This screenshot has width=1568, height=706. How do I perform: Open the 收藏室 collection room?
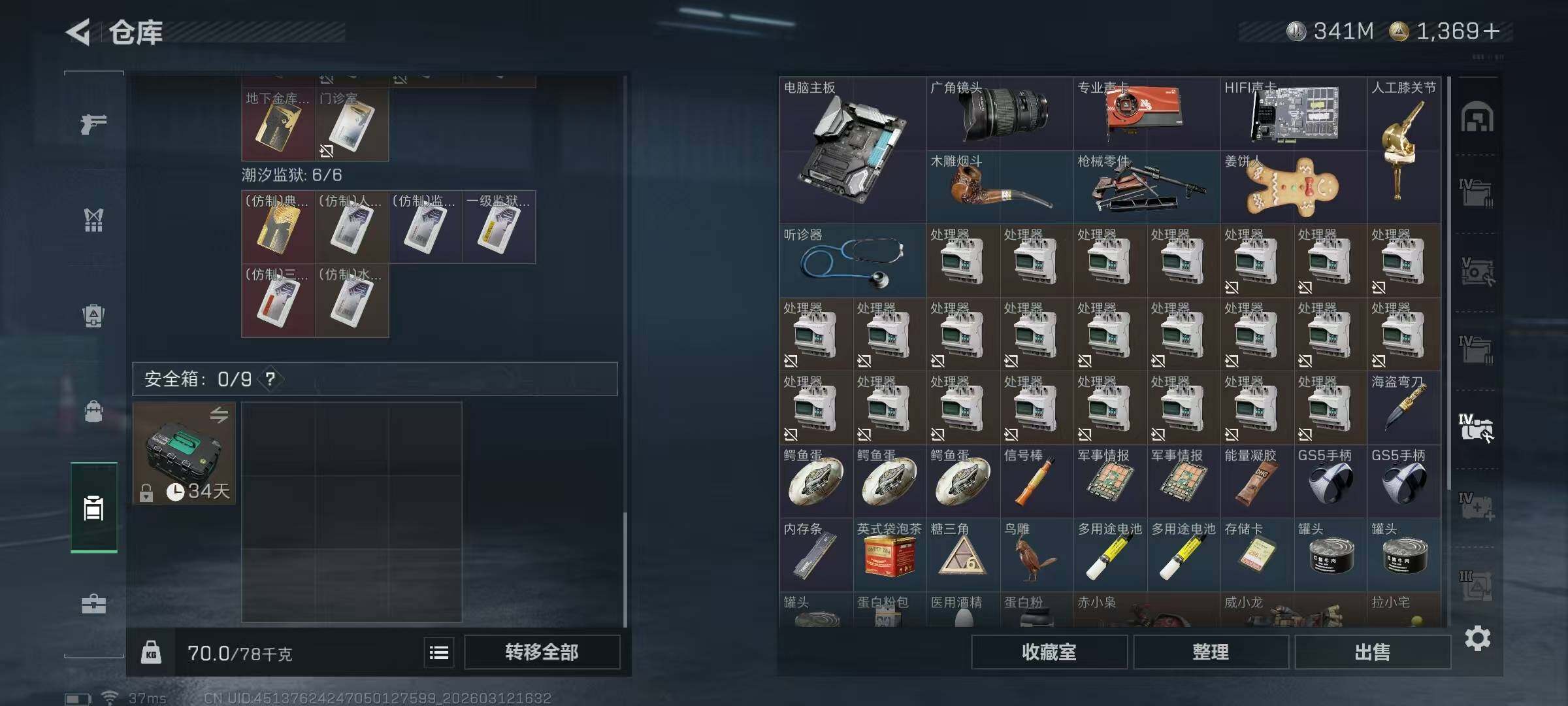click(1049, 652)
